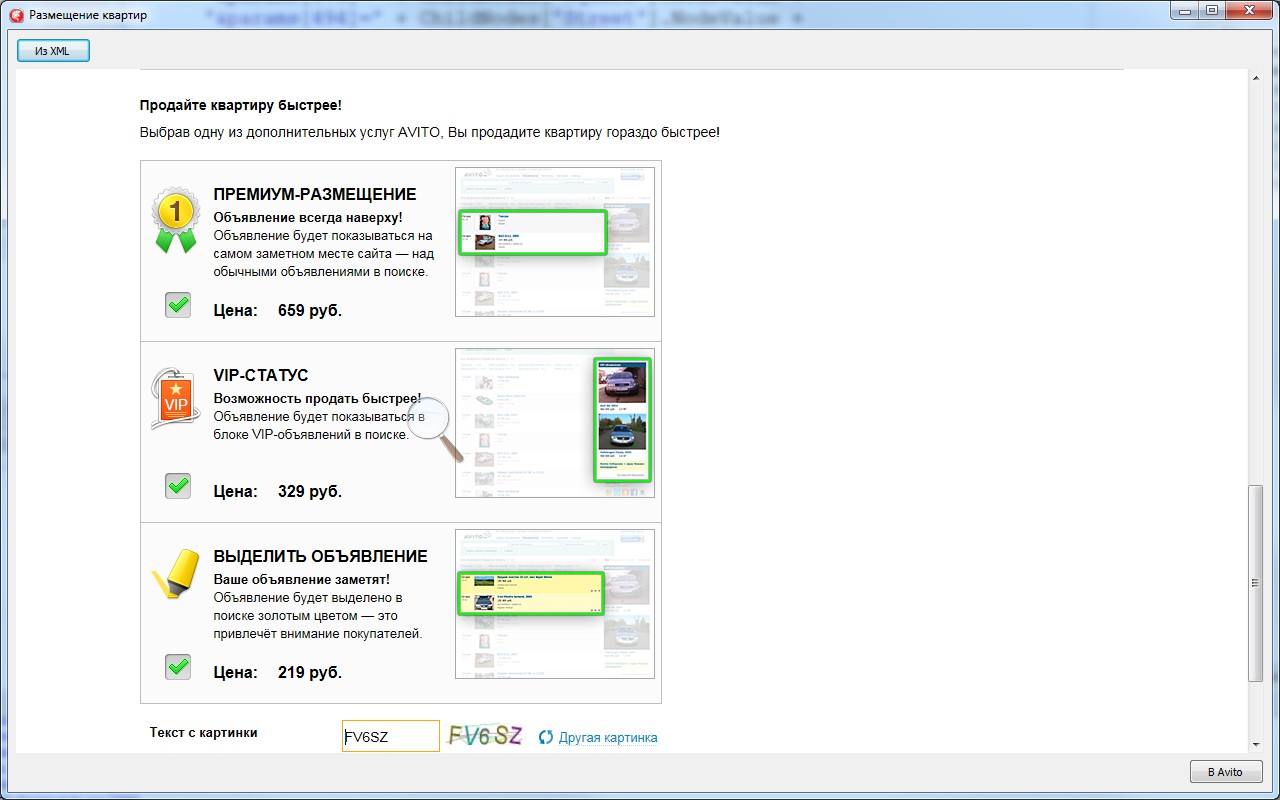Click the Возможность продать быстрее! text

point(318,398)
